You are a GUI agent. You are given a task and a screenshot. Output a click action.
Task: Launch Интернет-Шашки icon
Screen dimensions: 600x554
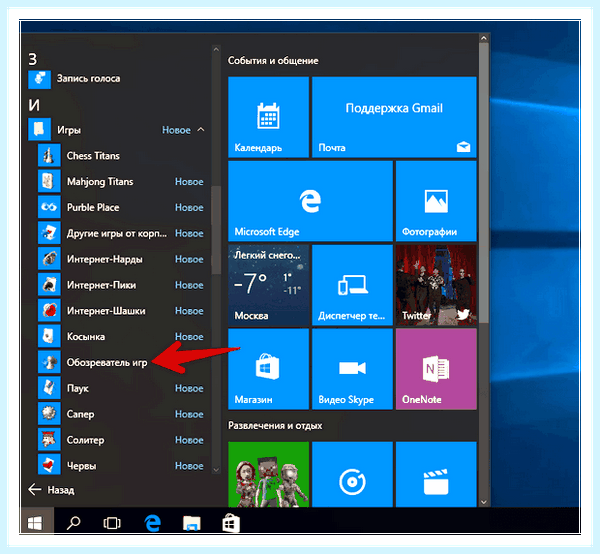(x=49, y=311)
